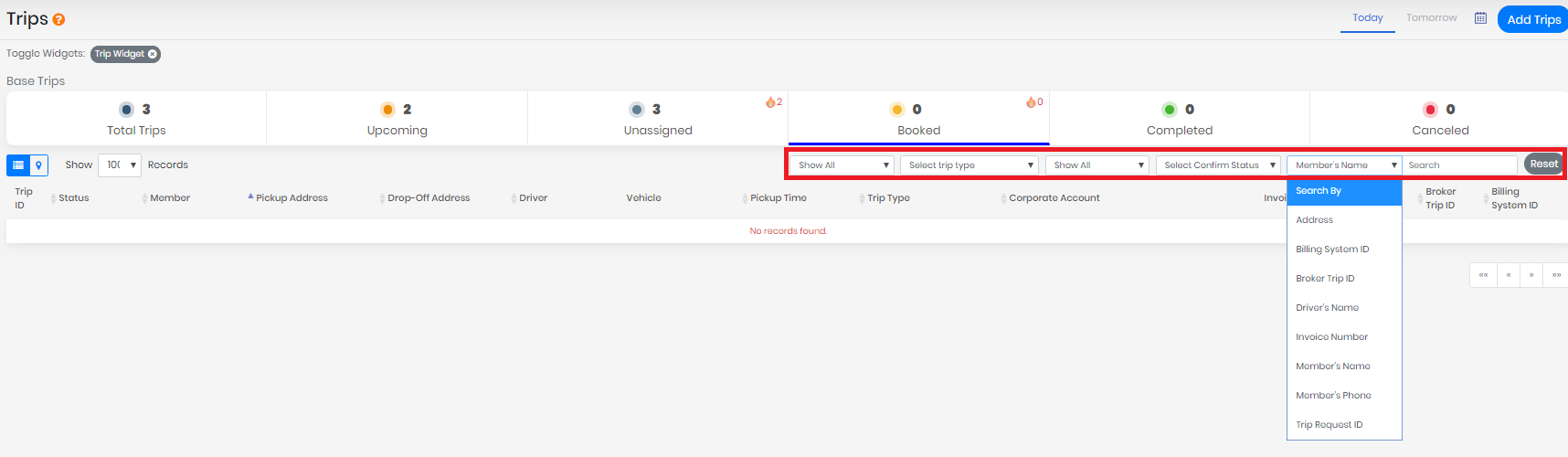
Task: Click the flame icon on the Booked card
Action: [1031, 102]
